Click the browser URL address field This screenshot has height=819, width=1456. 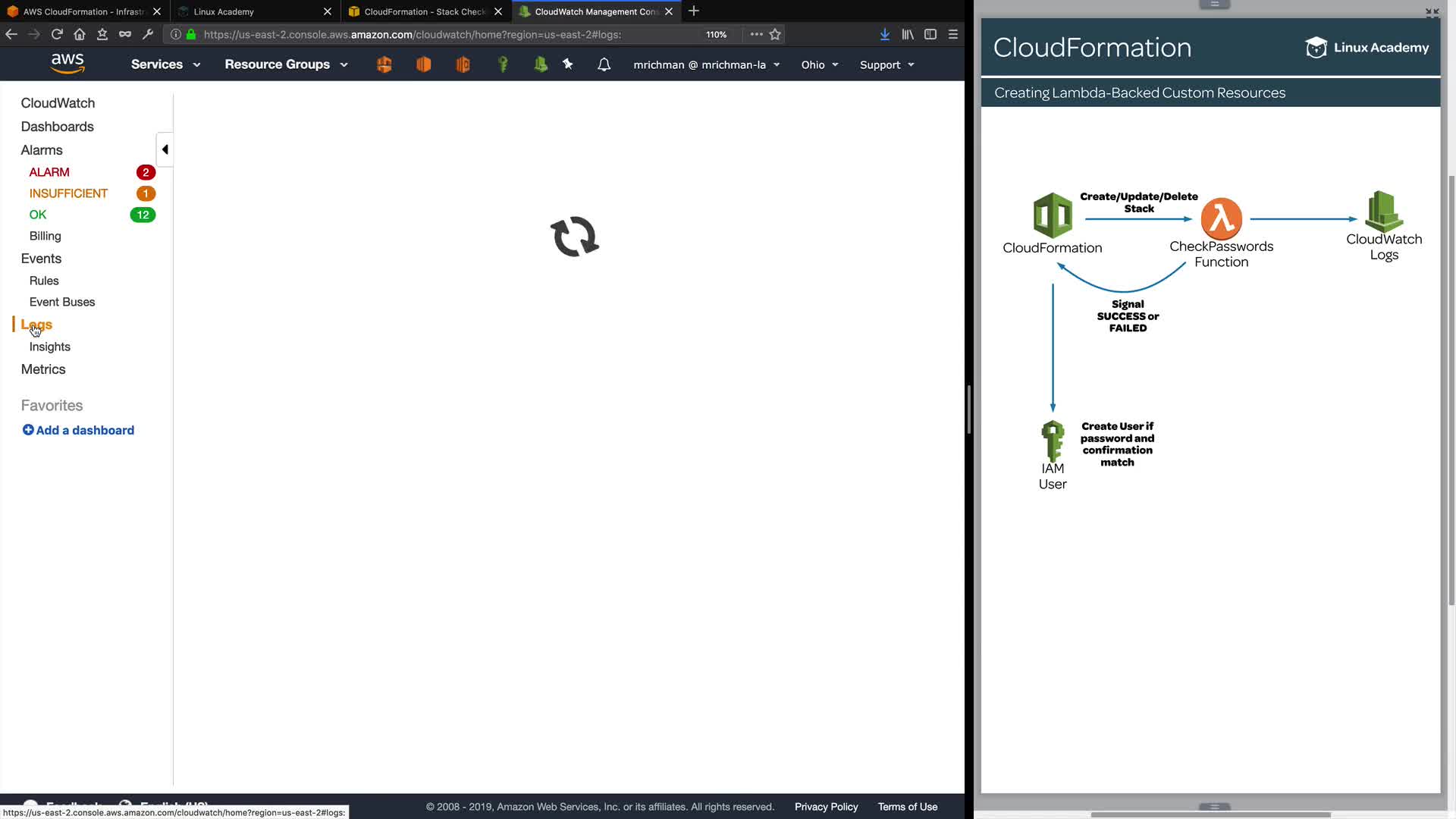pyautogui.click(x=447, y=34)
